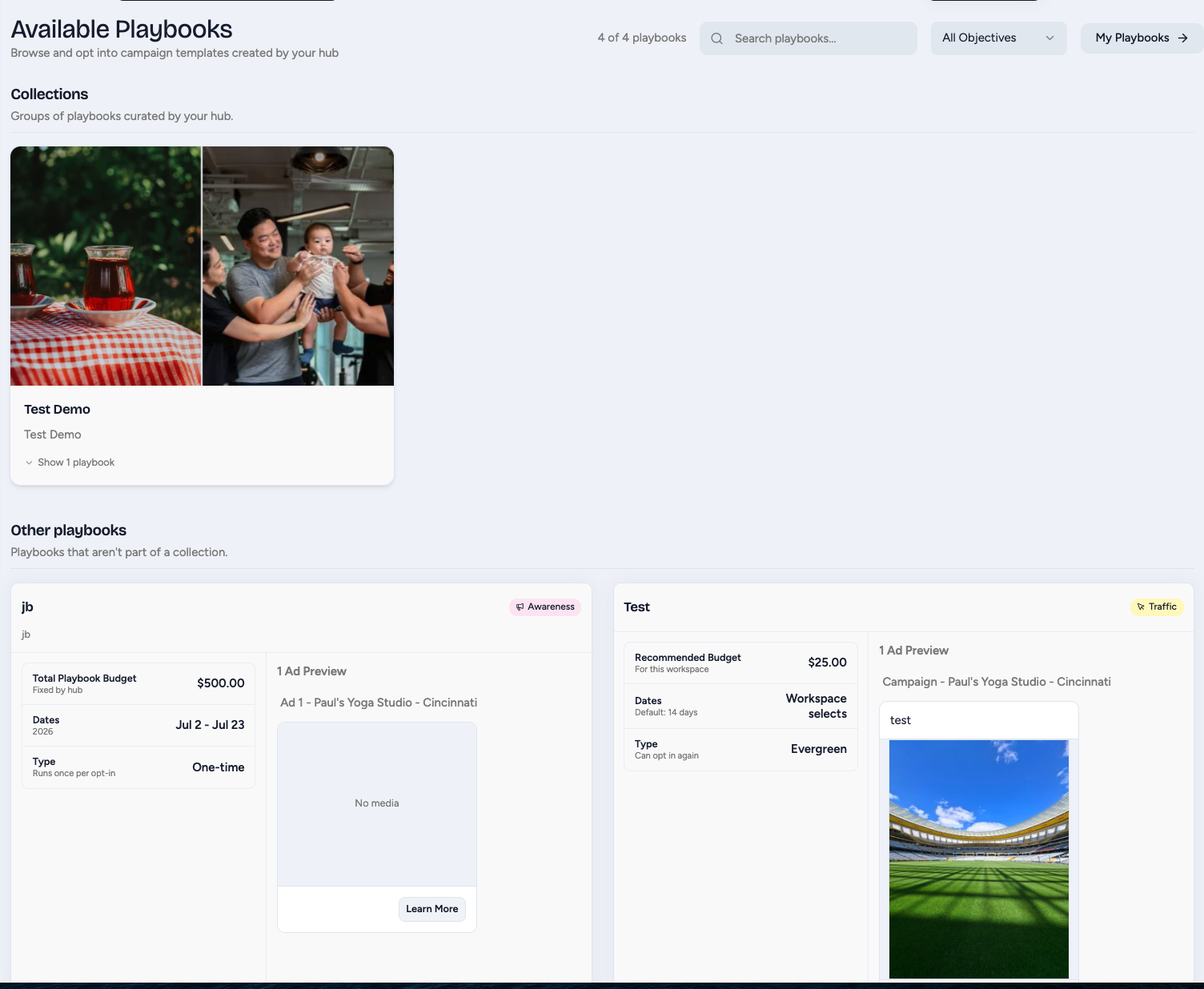Screen dimensions: 1204x989
Task: Click the No media placeholder
Action: (x=377, y=803)
